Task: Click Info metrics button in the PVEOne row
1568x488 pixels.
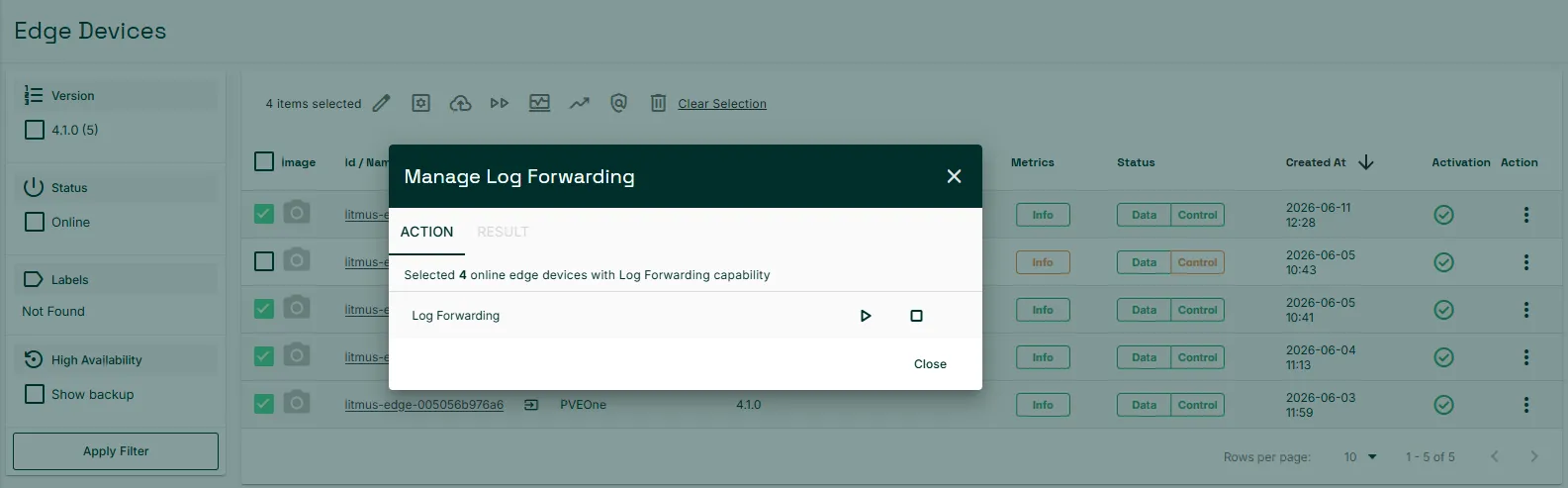Action: 1043,405
